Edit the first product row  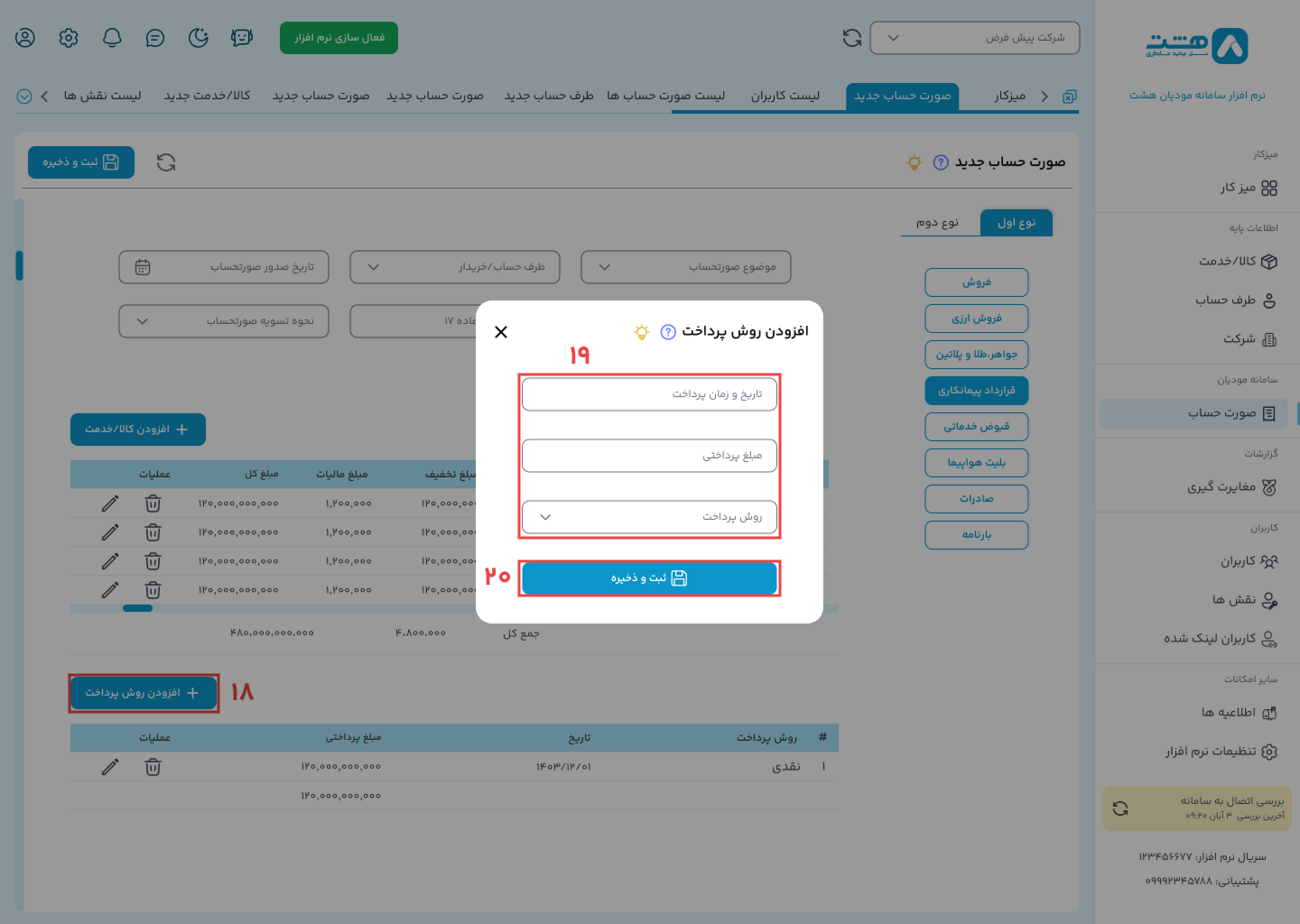click(110, 504)
